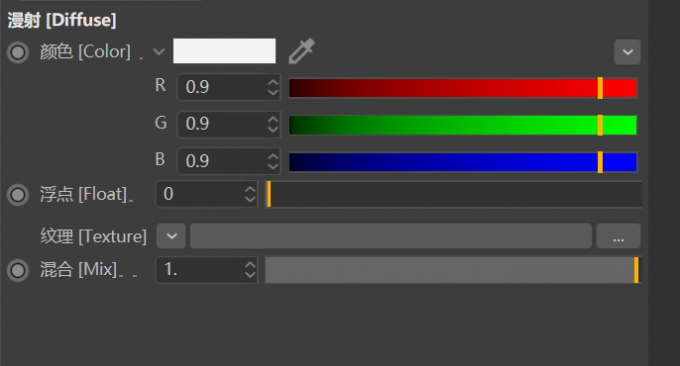The image size is (680, 366).
Task: Increase the Mix value stepper arrow
Action: coord(250,264)
